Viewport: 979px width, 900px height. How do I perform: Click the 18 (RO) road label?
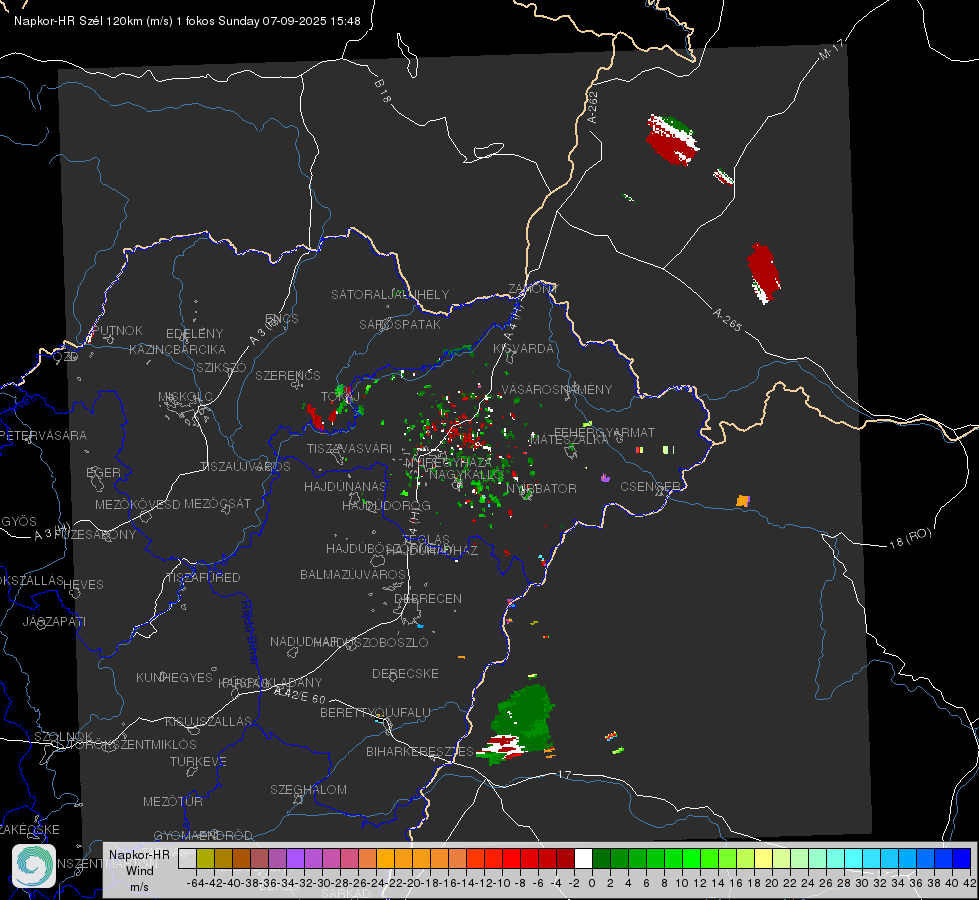coord(910,538)
